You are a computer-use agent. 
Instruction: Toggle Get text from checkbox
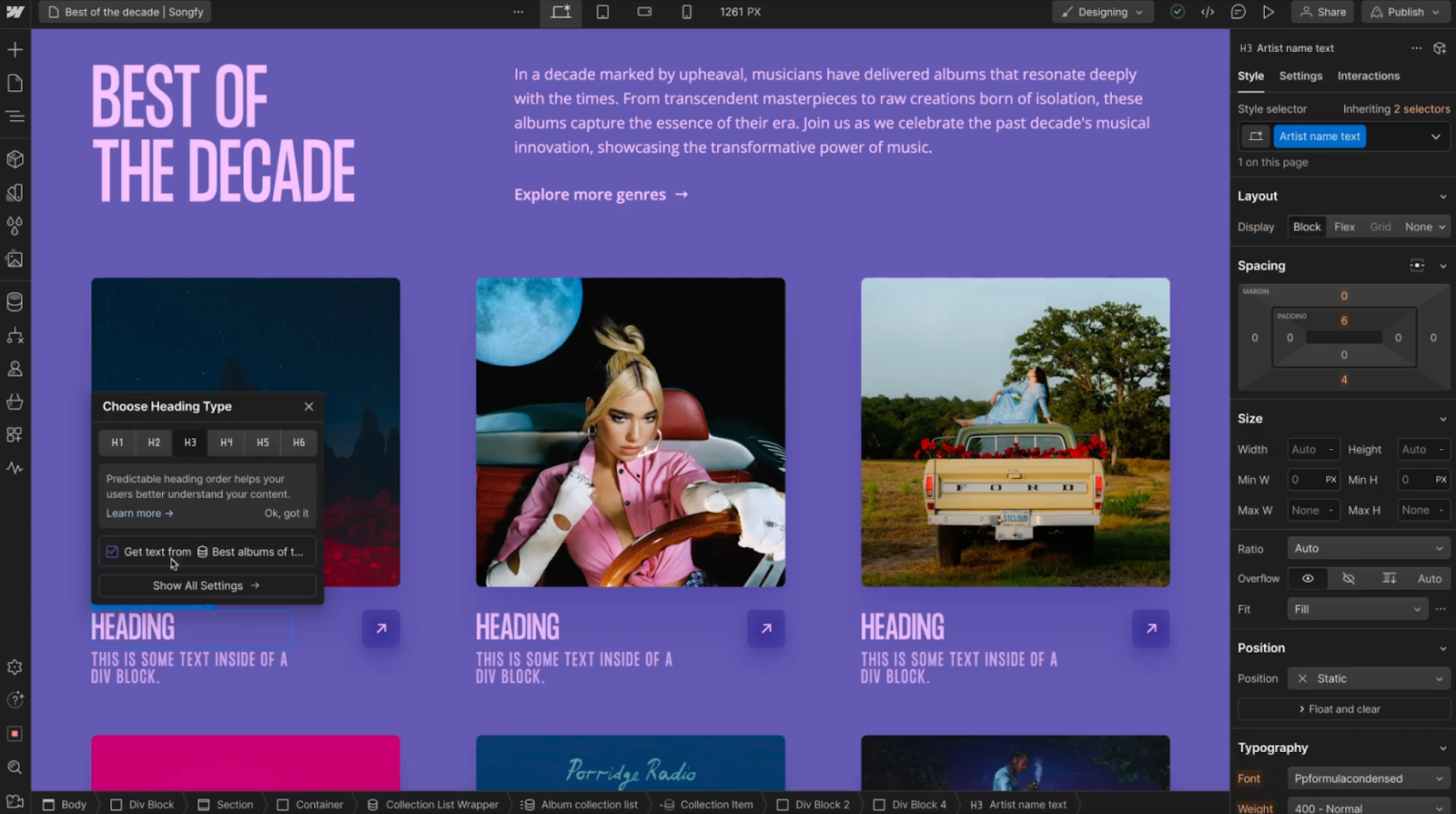[112, 552]
